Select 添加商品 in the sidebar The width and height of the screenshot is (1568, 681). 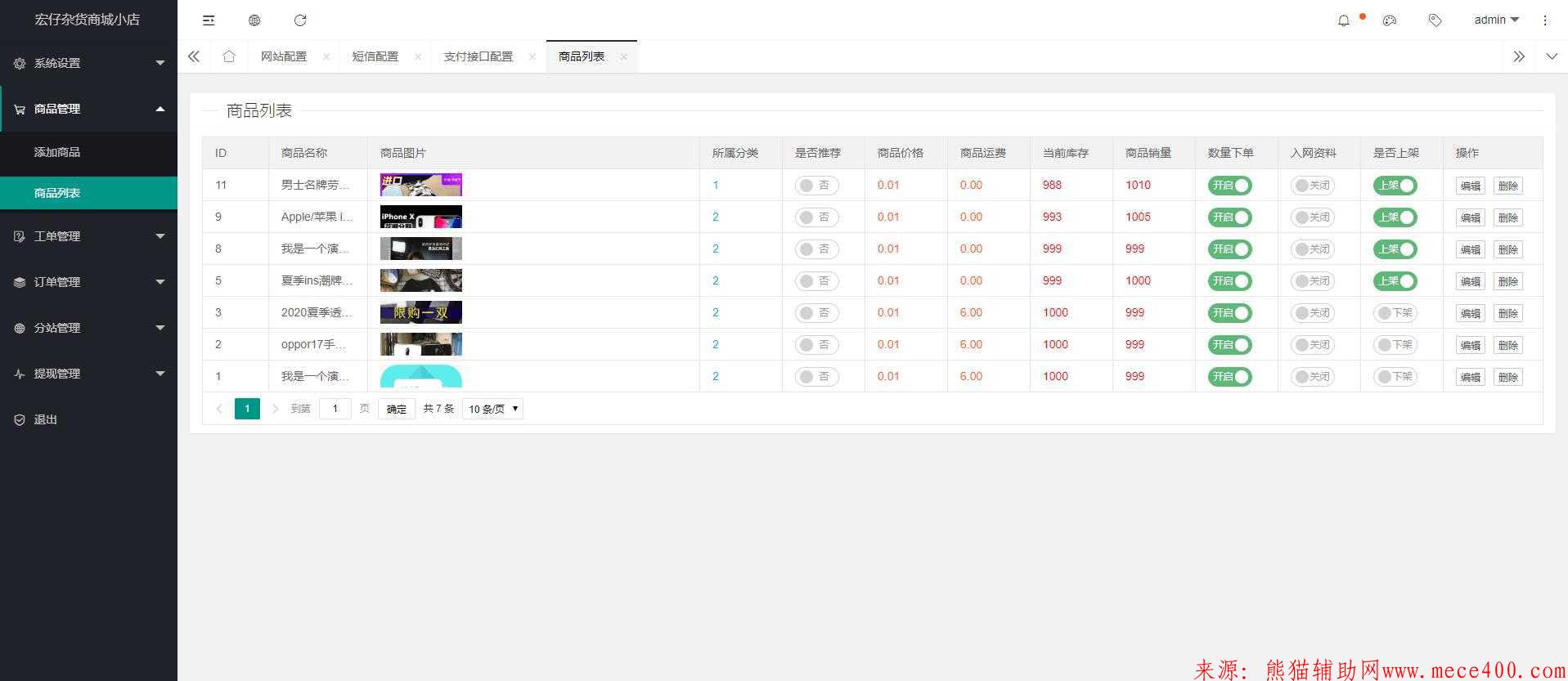point(57,152)
